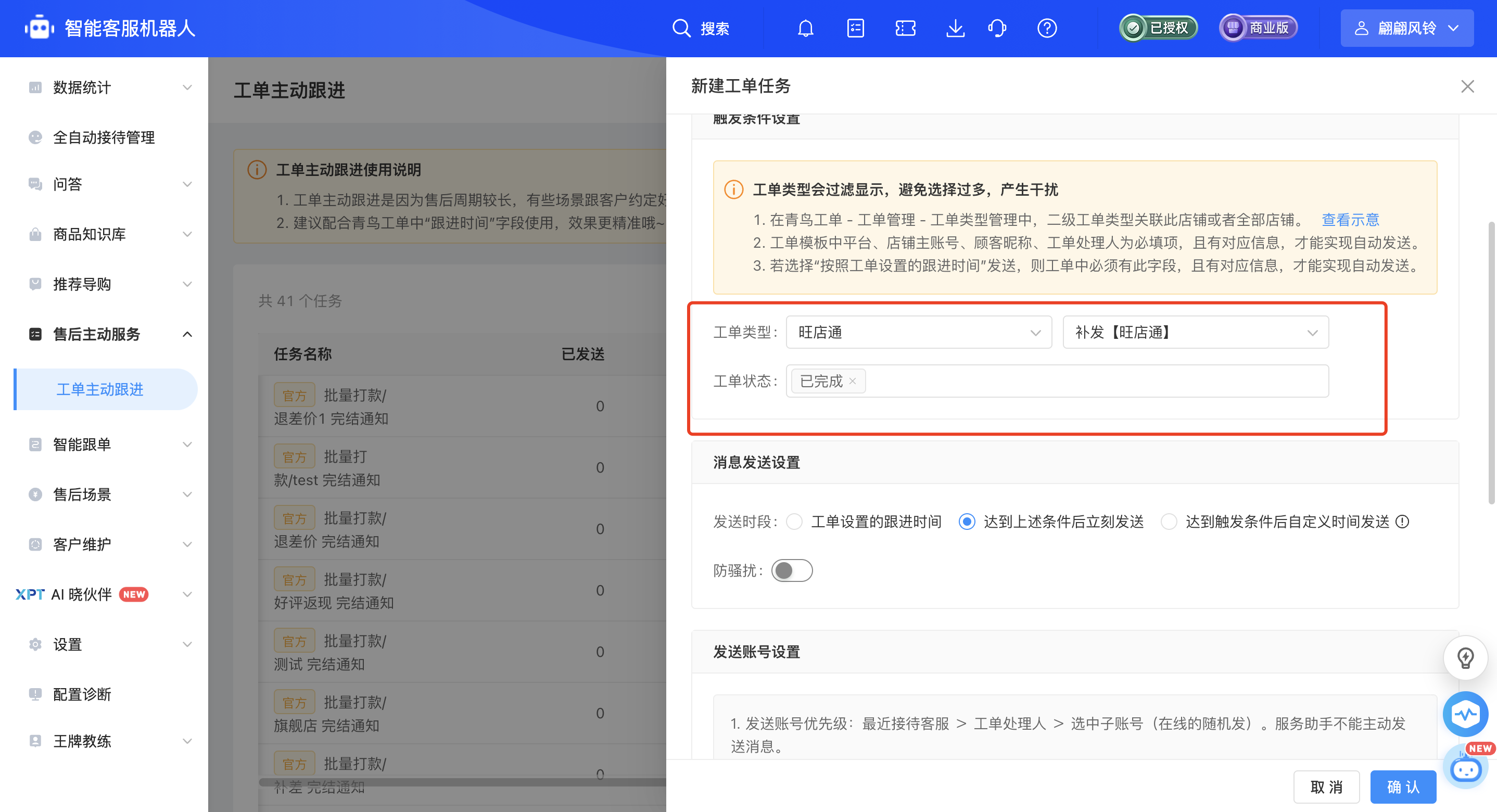Click the 客户维护 sidebar icon
The image size is (1497, 812).
tap(35, 544)
